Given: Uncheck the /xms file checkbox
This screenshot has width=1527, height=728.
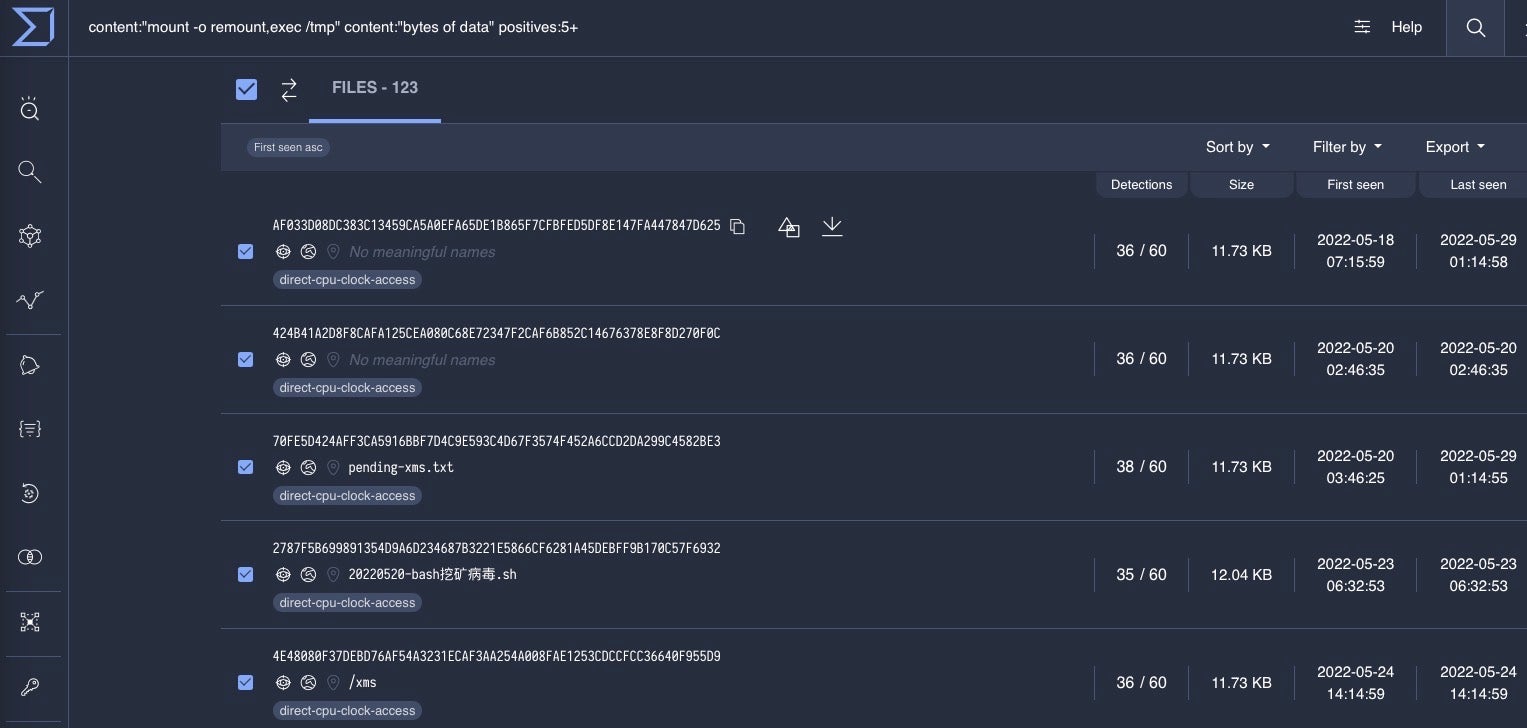Looking at the screenshot, I should [246, 682].
